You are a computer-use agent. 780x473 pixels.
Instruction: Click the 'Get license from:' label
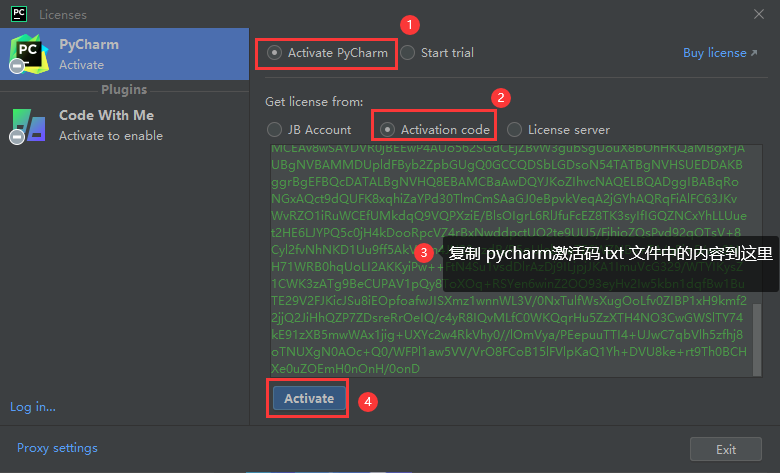(x=314, y=101)
